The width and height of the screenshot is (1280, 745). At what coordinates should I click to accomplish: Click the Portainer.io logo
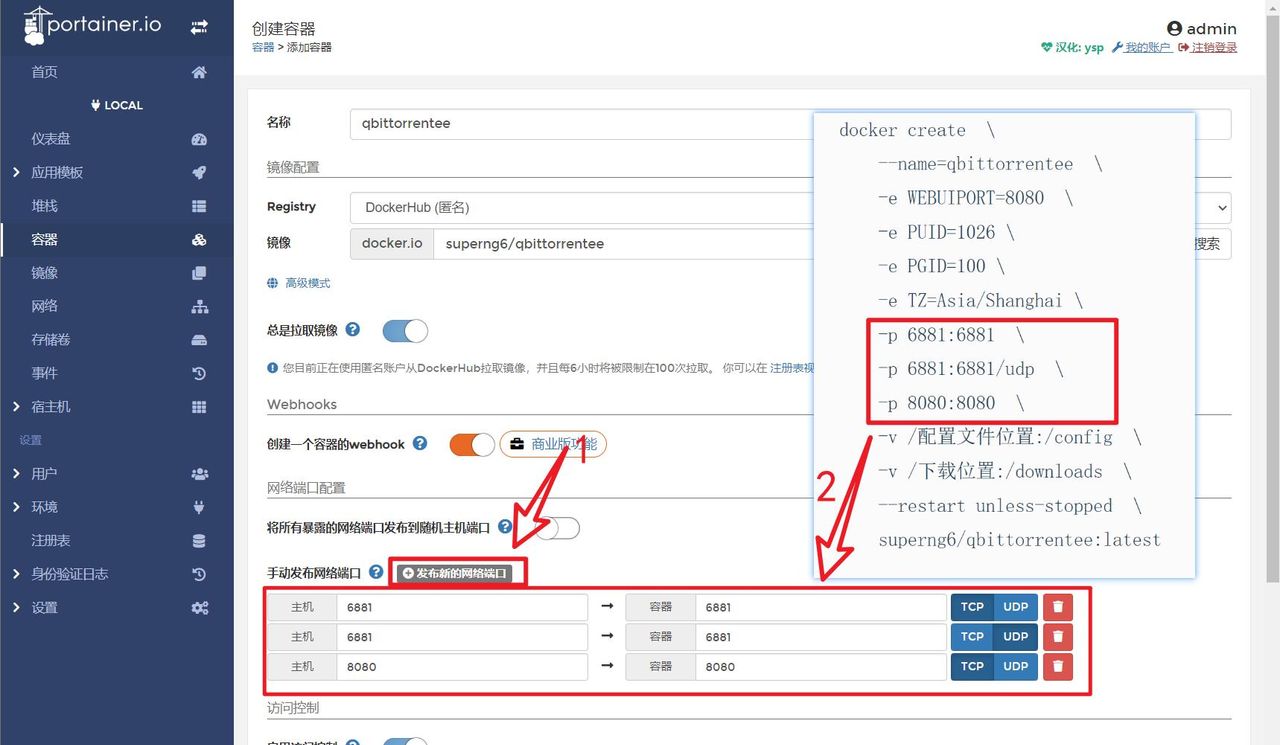click(92, 26)
